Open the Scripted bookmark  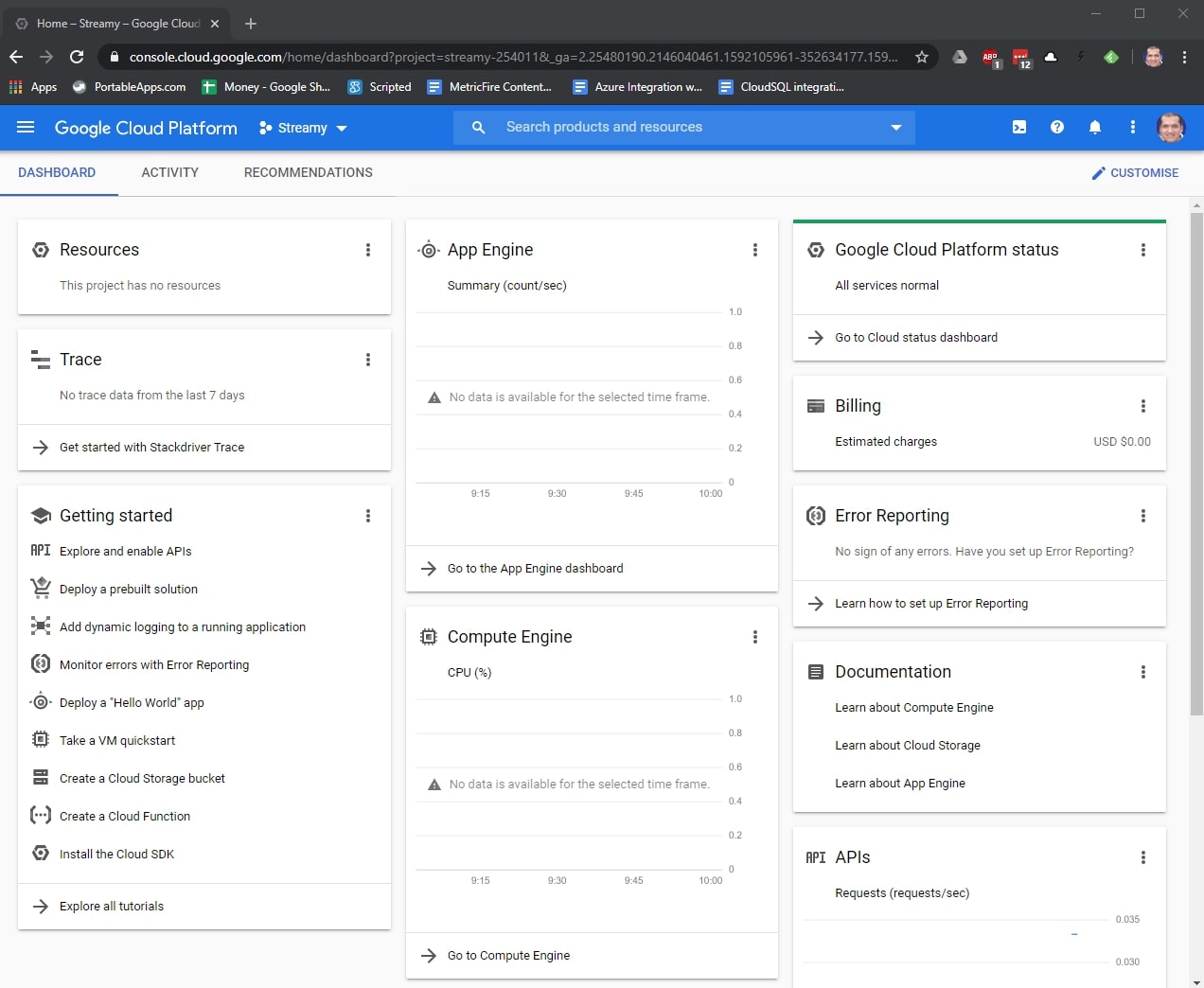pyautogui.click(x=380, y=87)
